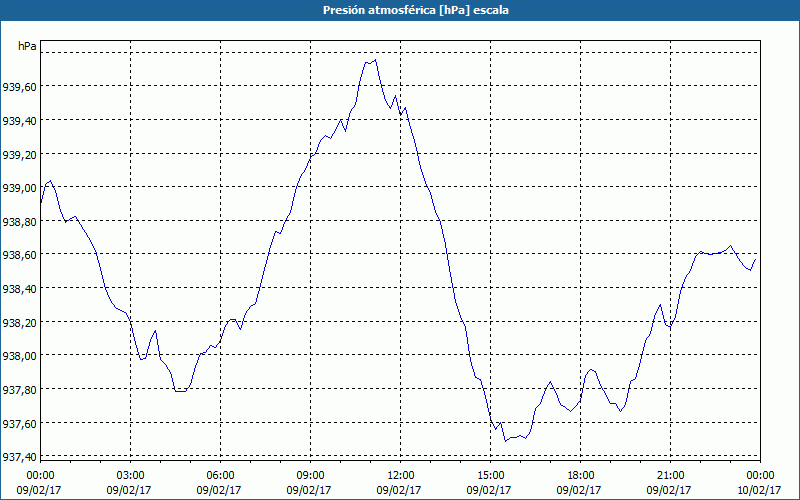Click the 21:00 time axis label
Viewport: 800px width, 500px height.
coord(670,476)
